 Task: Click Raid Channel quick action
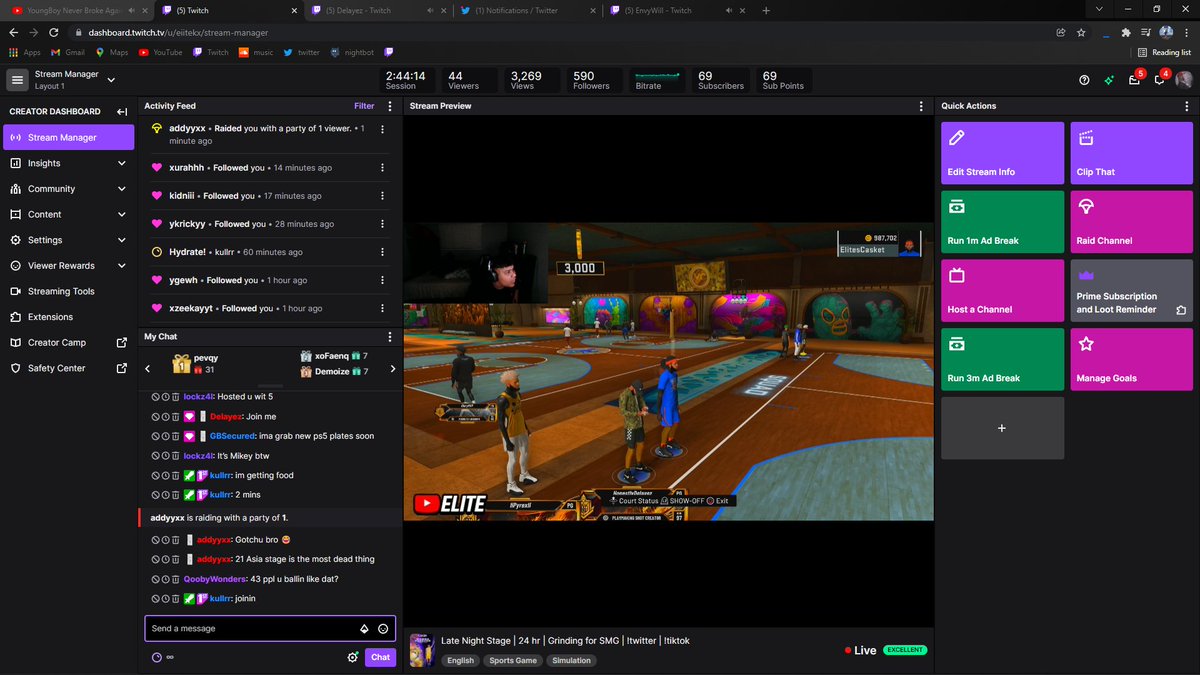[1132, 222]
